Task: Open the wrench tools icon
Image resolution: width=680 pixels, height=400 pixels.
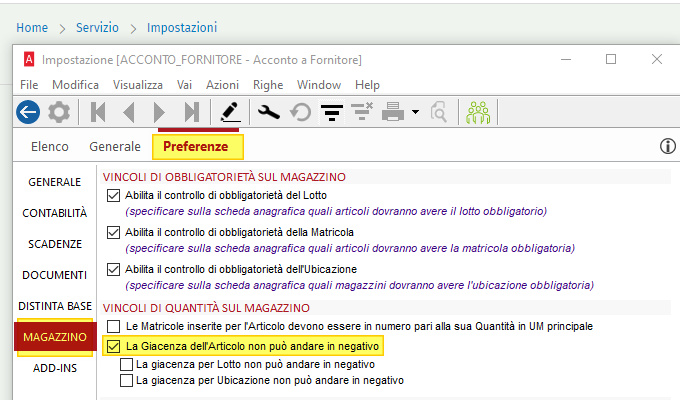Action: [x=268, y=112]
